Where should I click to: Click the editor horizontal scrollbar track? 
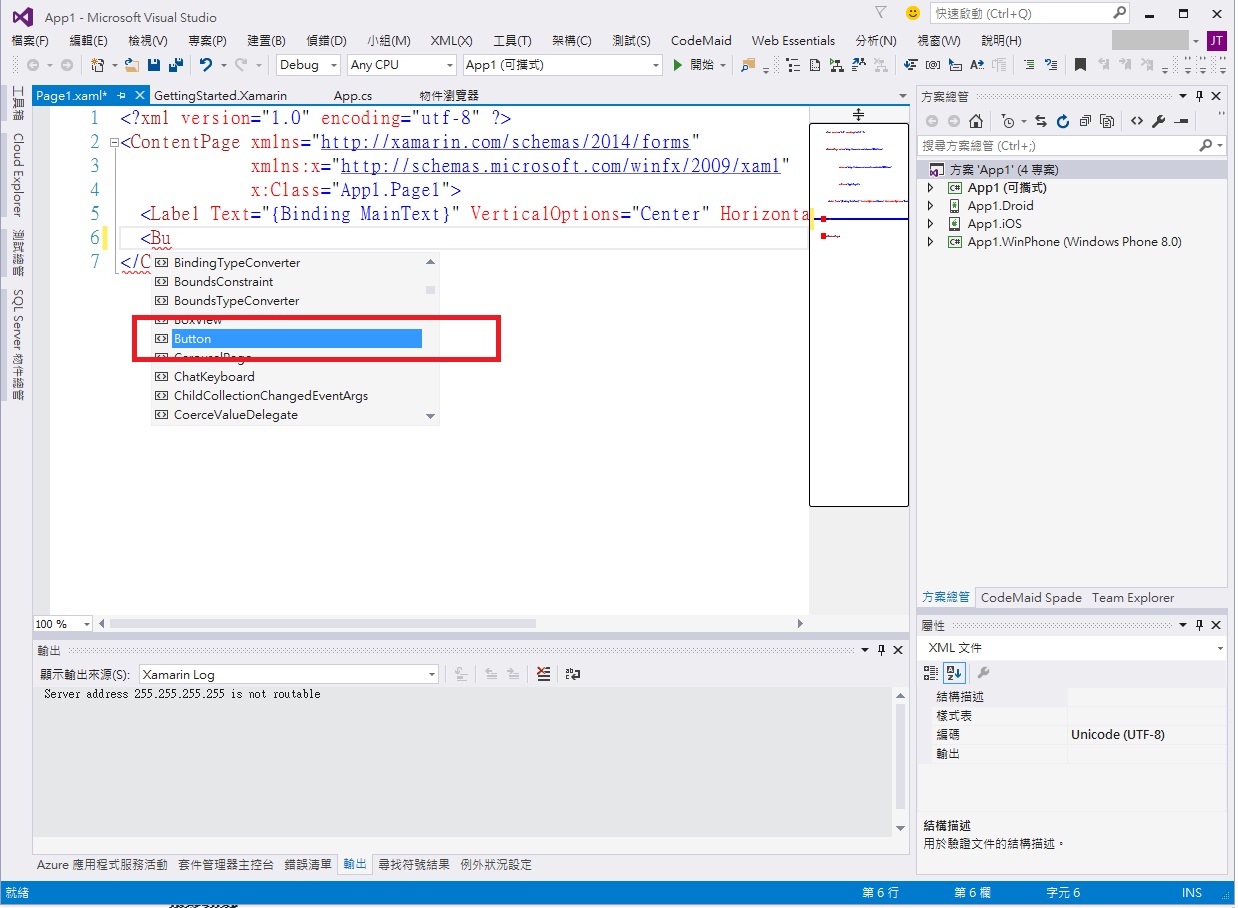450,623
